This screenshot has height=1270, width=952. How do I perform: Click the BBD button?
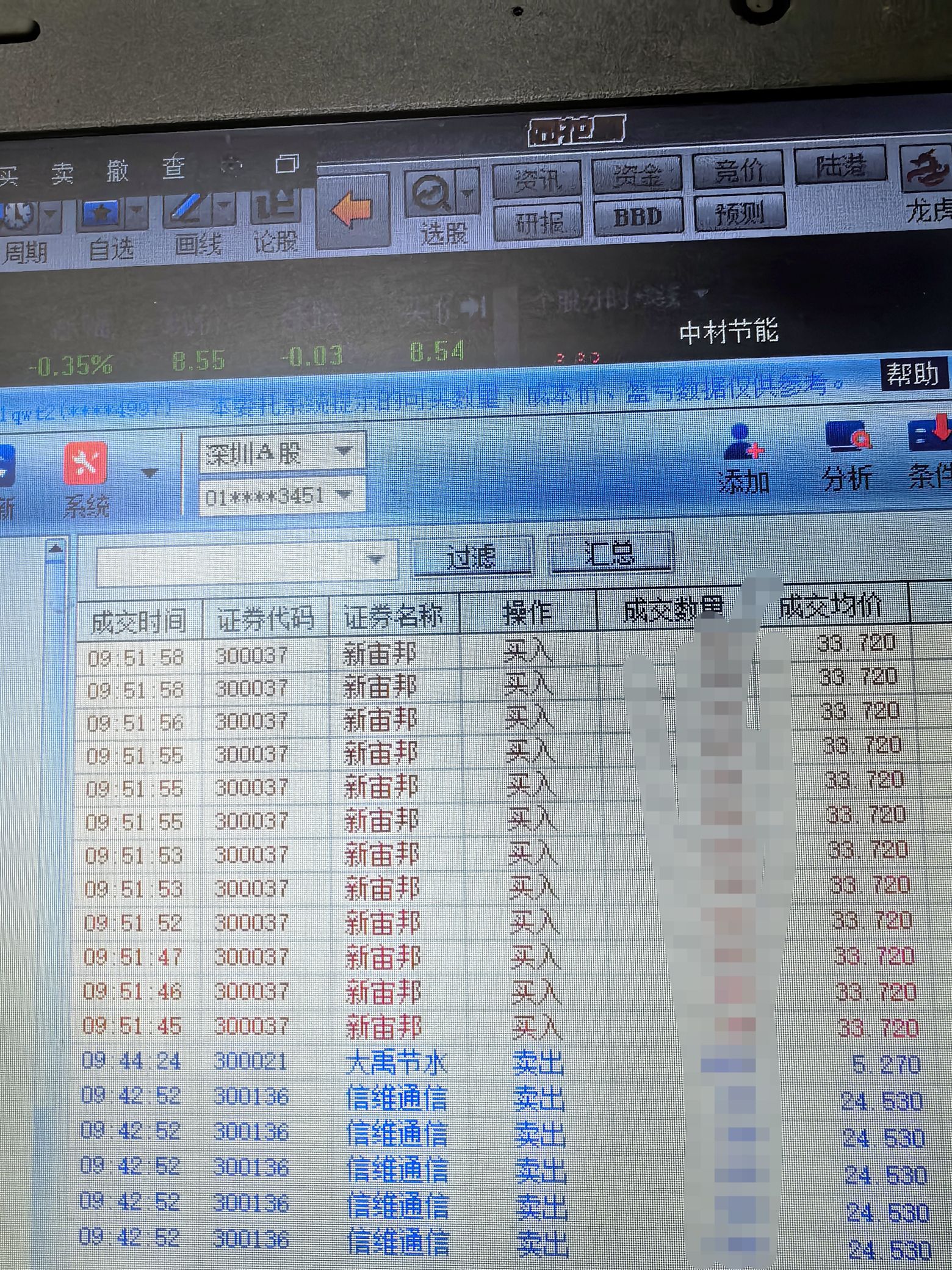click(x=638, y=216)
